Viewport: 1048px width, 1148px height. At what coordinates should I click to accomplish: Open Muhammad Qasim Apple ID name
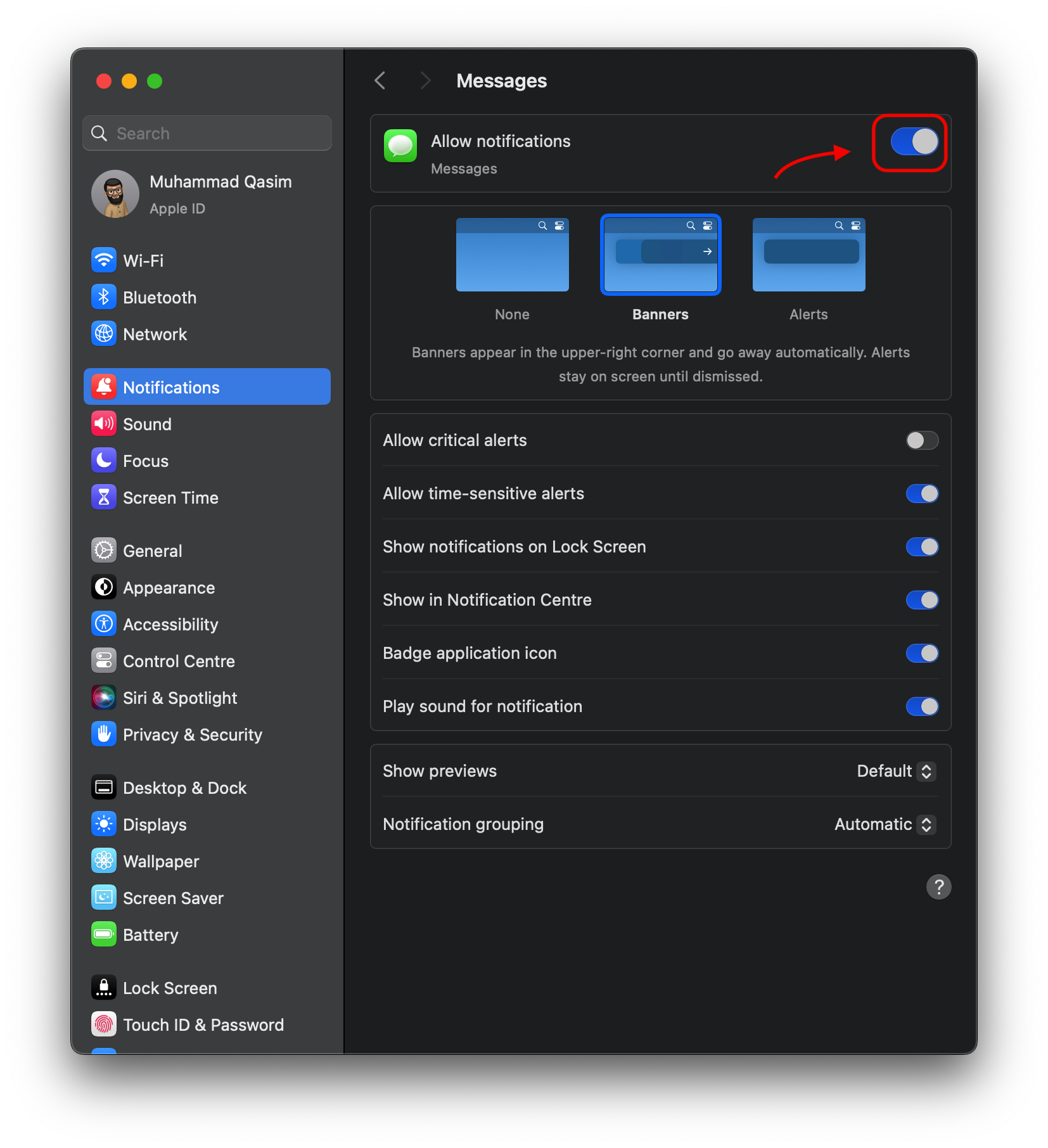(x=220, y=182)
